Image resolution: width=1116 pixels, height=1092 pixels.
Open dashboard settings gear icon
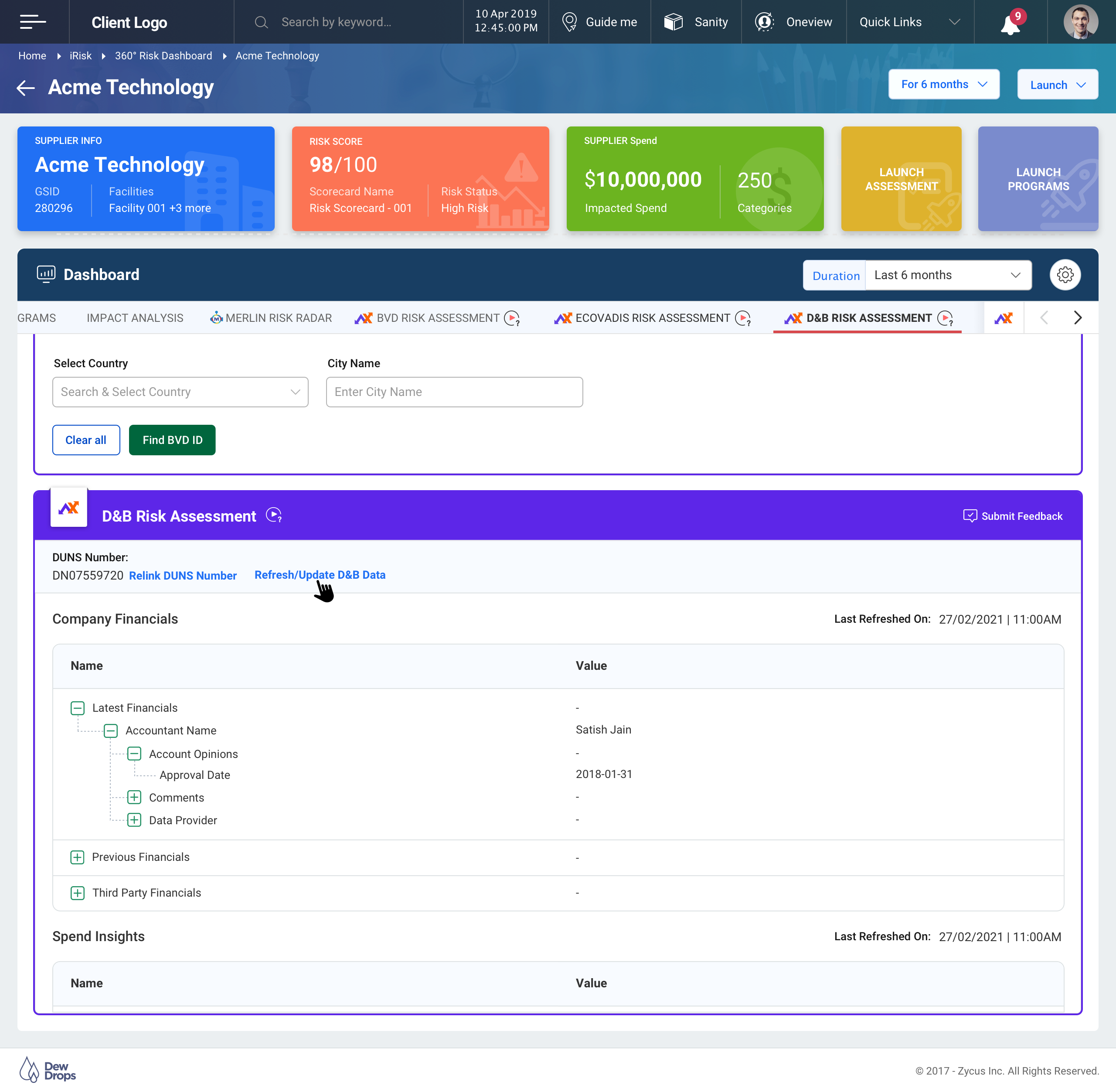[x=1065, y=275]
